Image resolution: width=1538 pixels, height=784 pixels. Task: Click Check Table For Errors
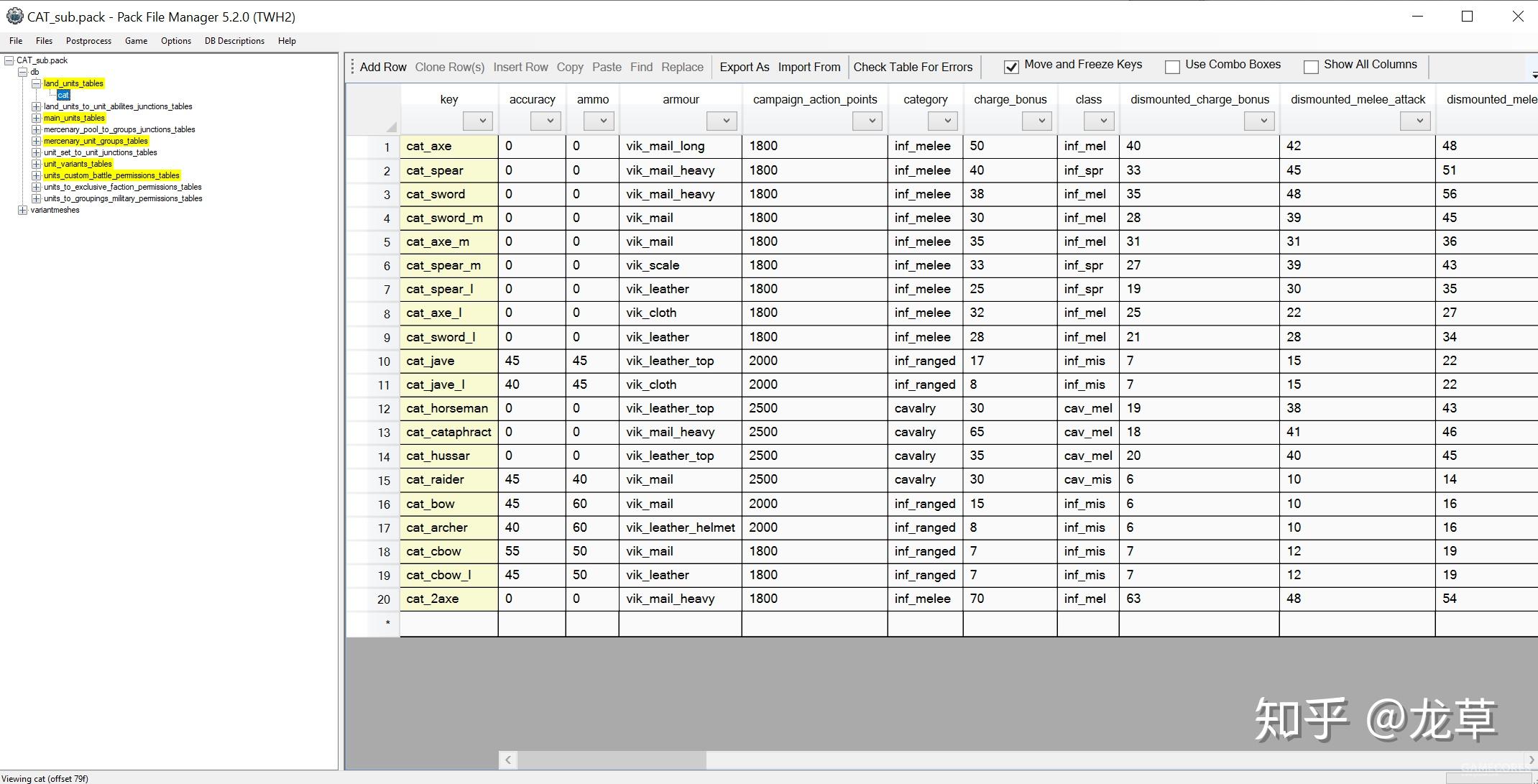tap(912, 67)
